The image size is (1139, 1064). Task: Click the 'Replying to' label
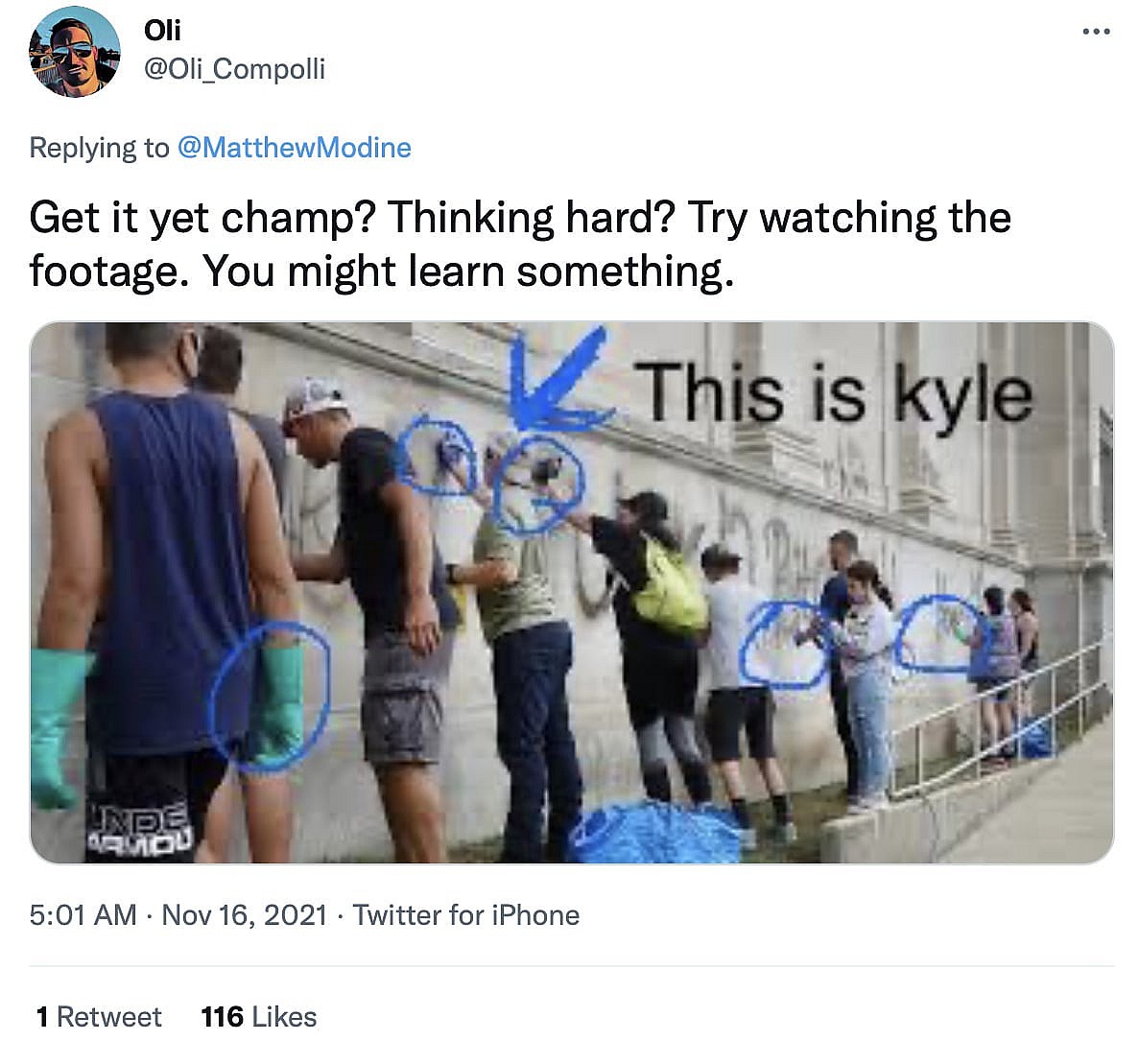coord(99,148)
